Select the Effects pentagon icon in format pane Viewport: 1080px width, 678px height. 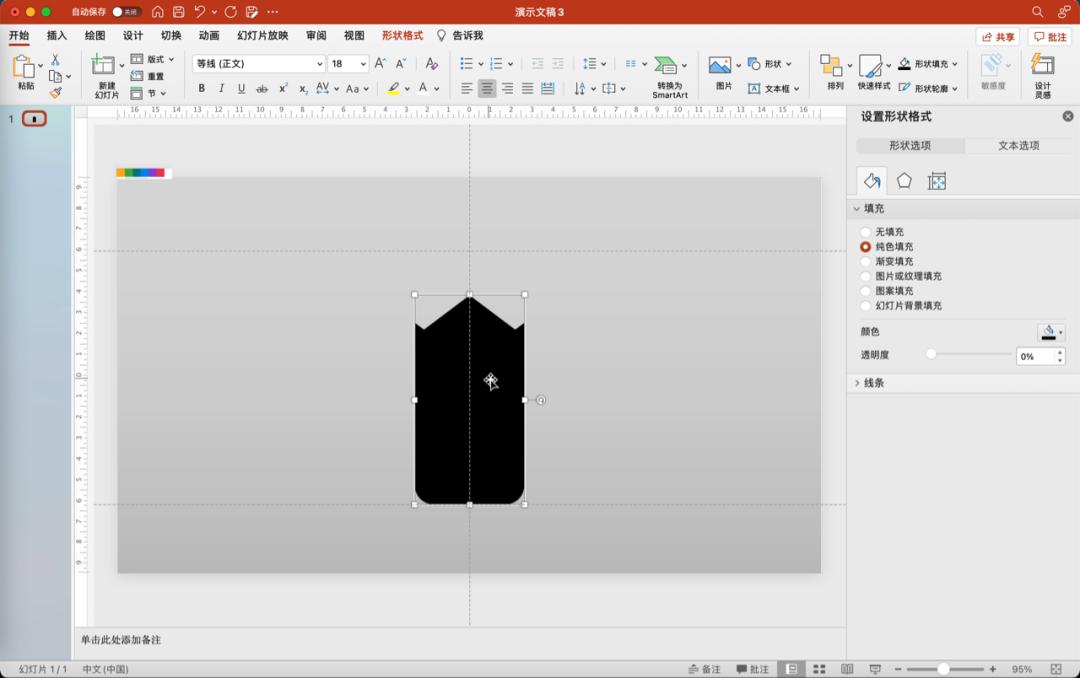coord(904,181)
